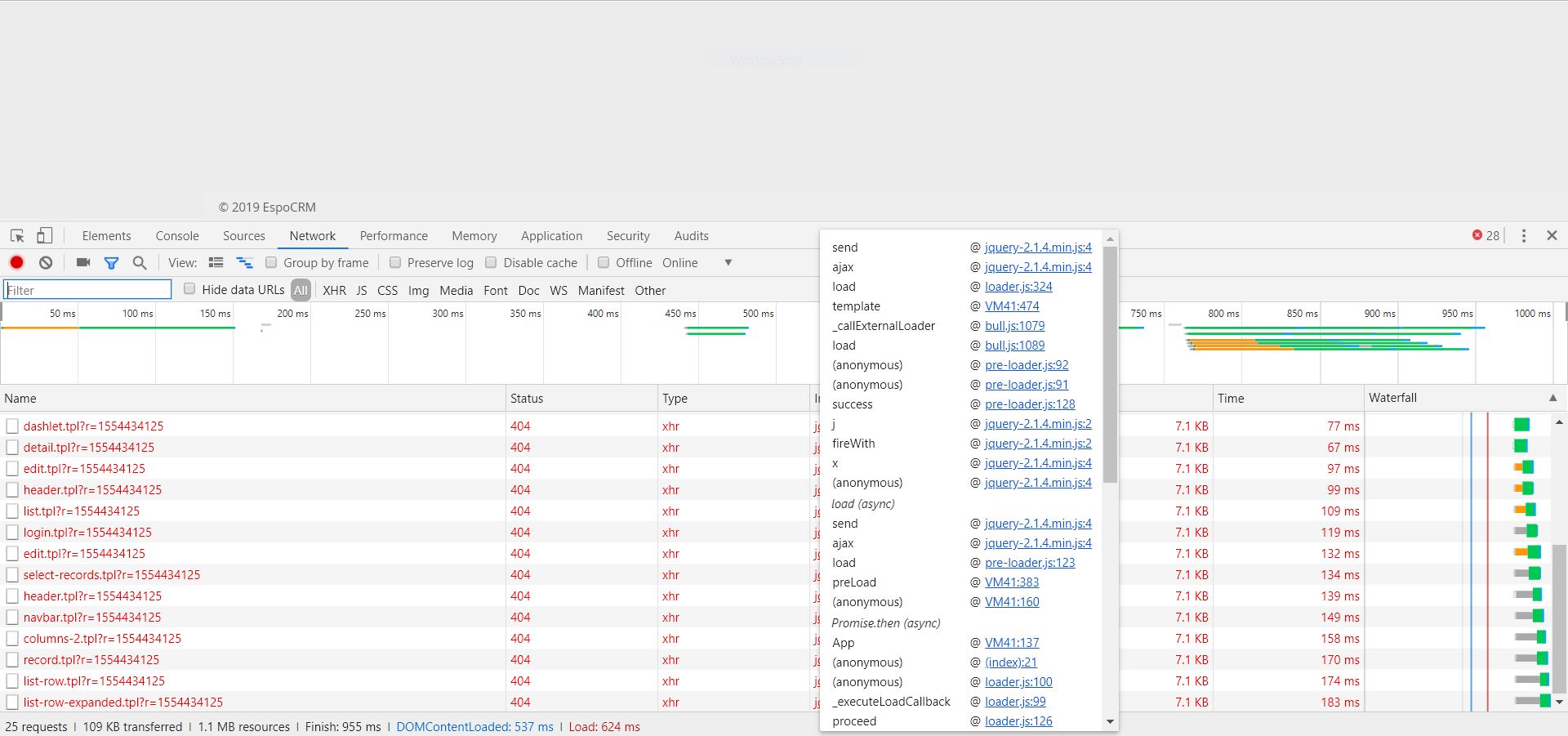Click inside the request Filter field

[x=86, y=289]
